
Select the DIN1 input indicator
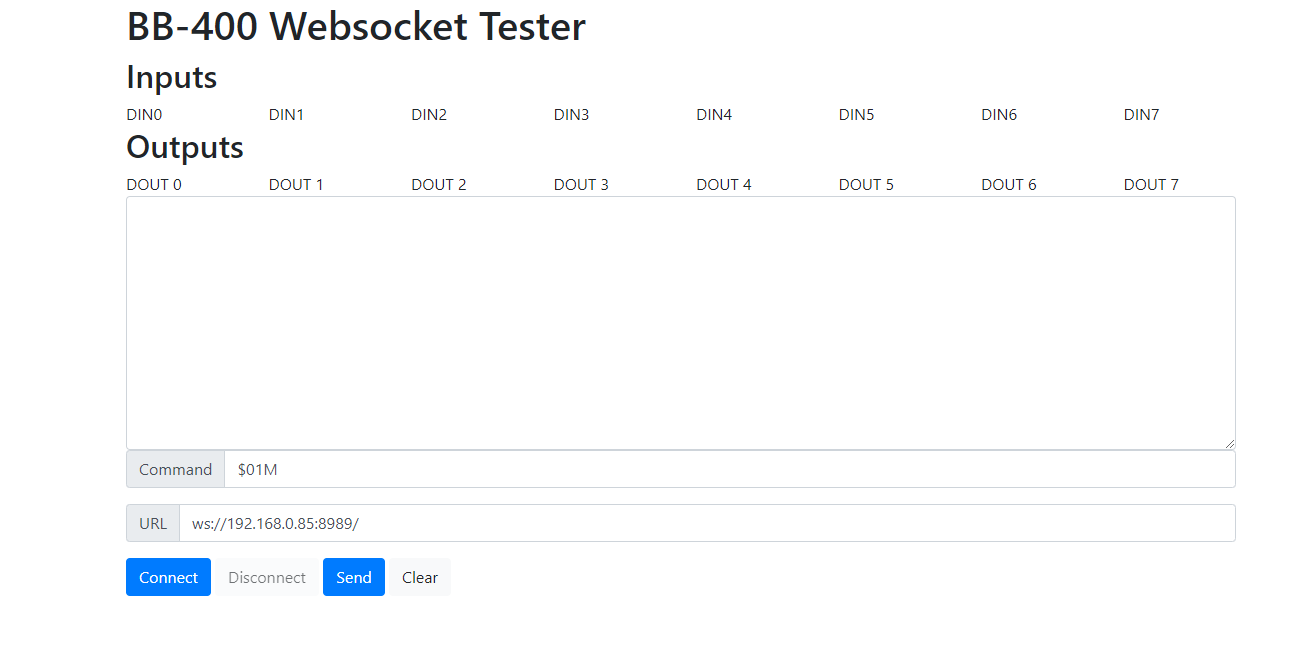(286, 114)
